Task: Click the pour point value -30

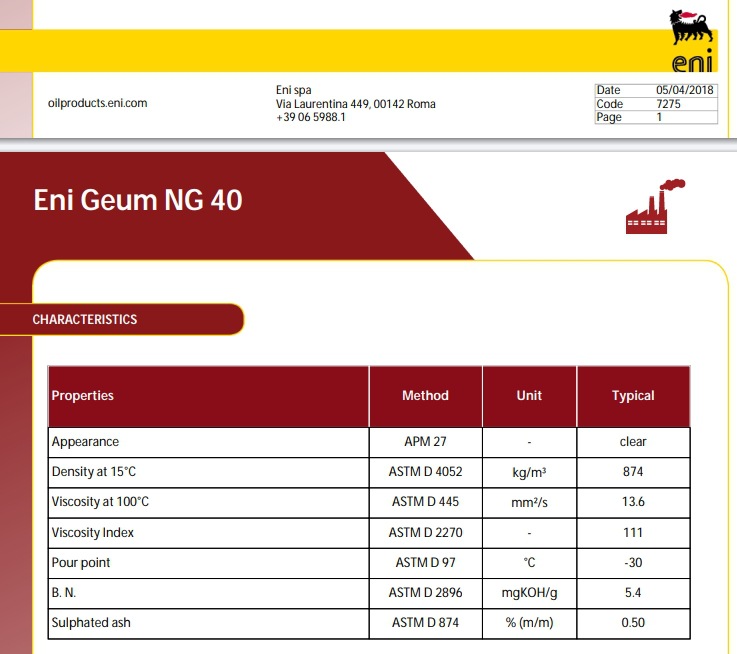Action: (x=633, y=563)
